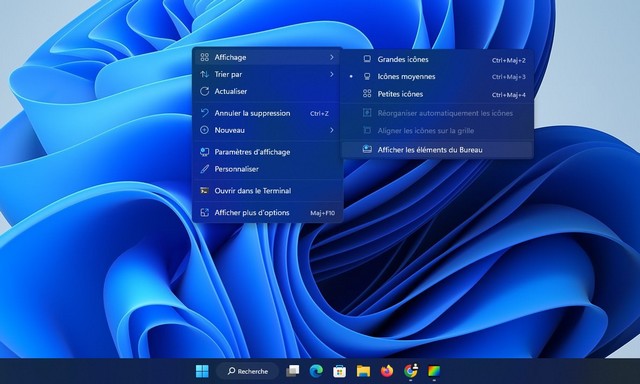Click the expand icon for Afficher plus d'options
Viewport: 640px width, 384px height.
[204, 213]
